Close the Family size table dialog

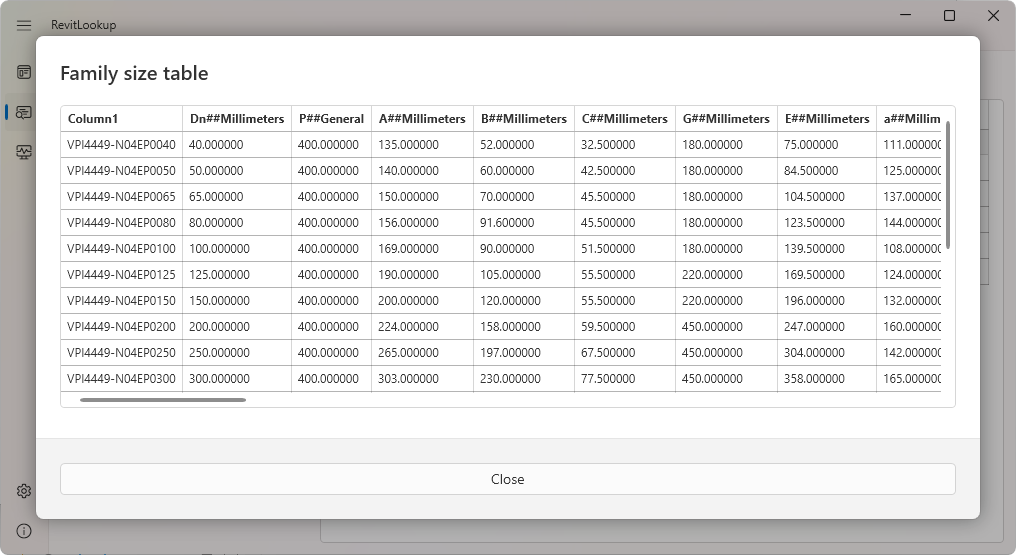click(x=507, y=479)
